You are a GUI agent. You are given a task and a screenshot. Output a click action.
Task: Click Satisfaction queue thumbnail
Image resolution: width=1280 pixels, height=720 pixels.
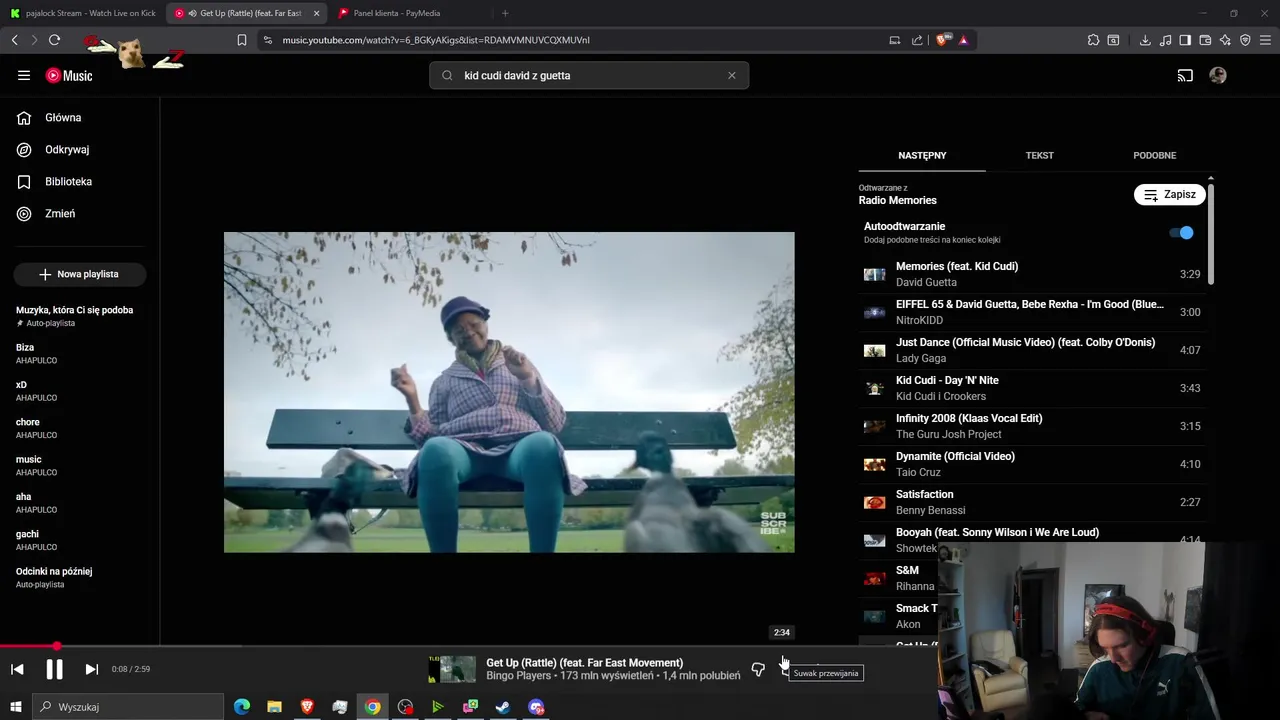coord(875,502)
